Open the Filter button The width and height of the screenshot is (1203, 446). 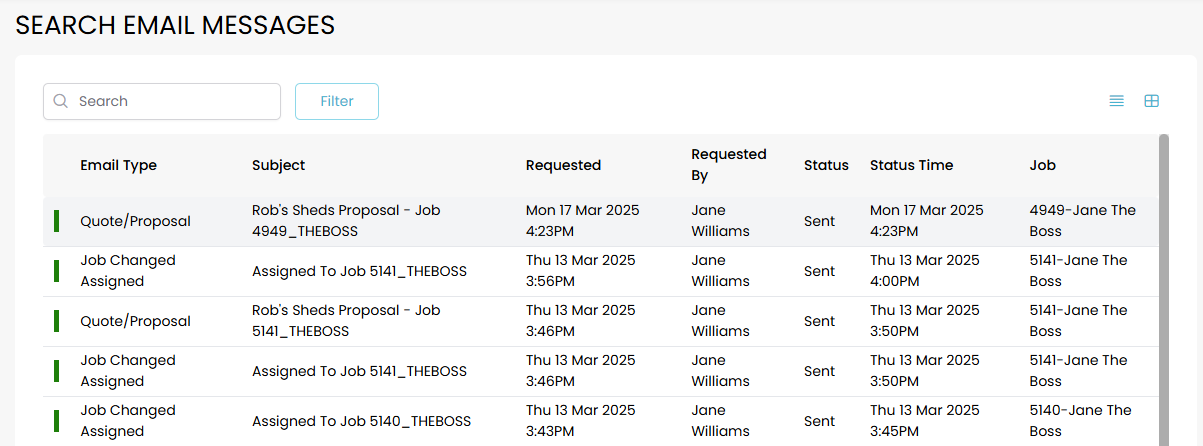(x=337, y=101)
